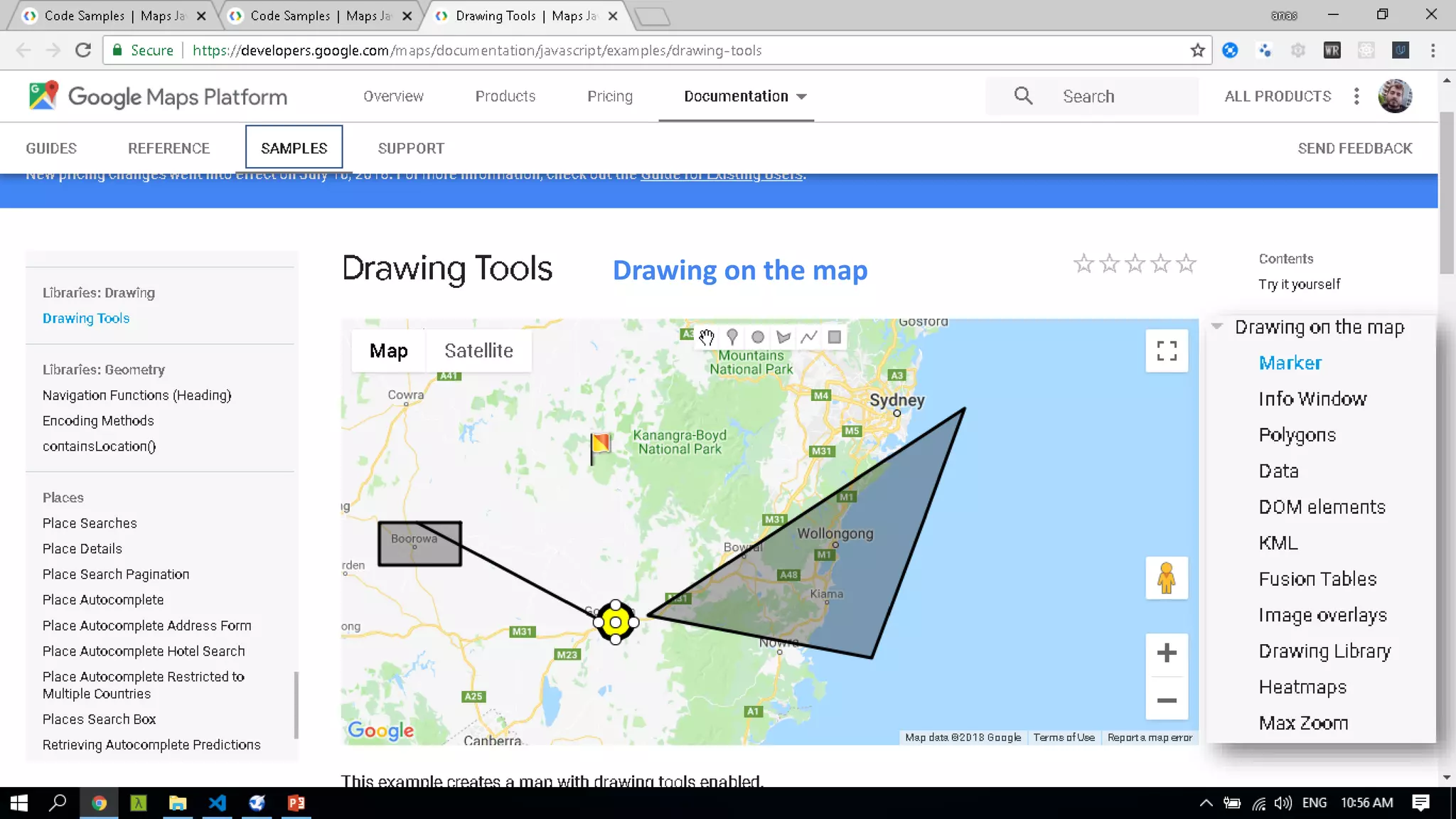Click the search magnifier icon
The image size is (1456, 819).
point(1023,96)
